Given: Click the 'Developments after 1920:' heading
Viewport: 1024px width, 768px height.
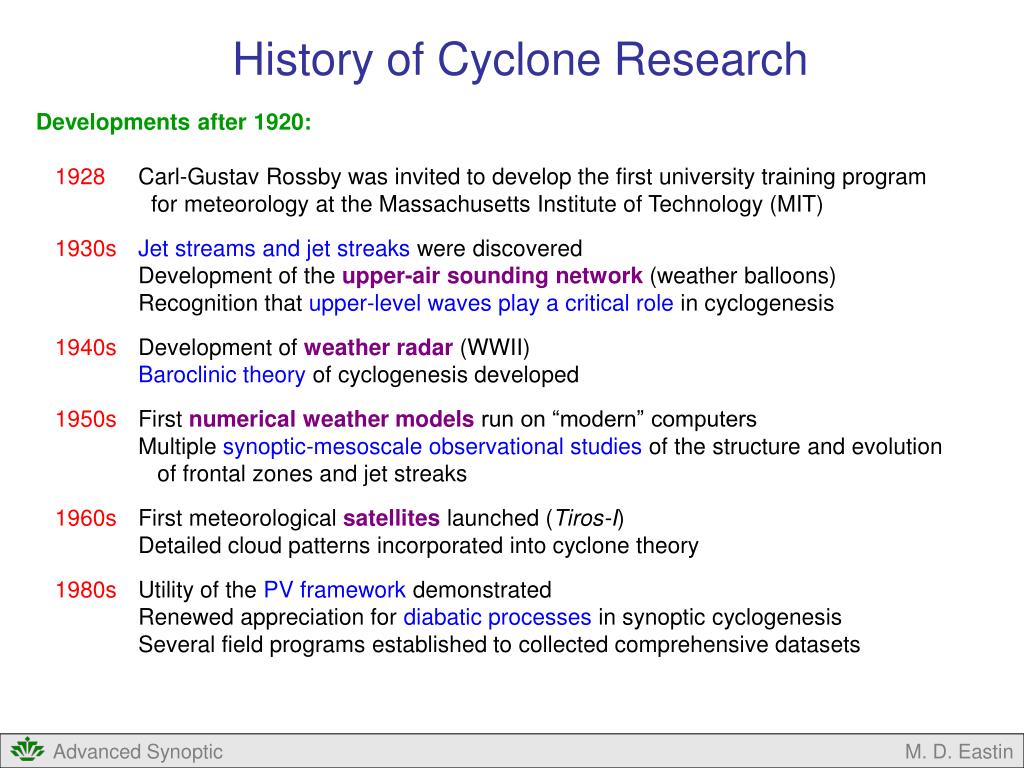Looking at the screenshot, I should tap(174, 122).
